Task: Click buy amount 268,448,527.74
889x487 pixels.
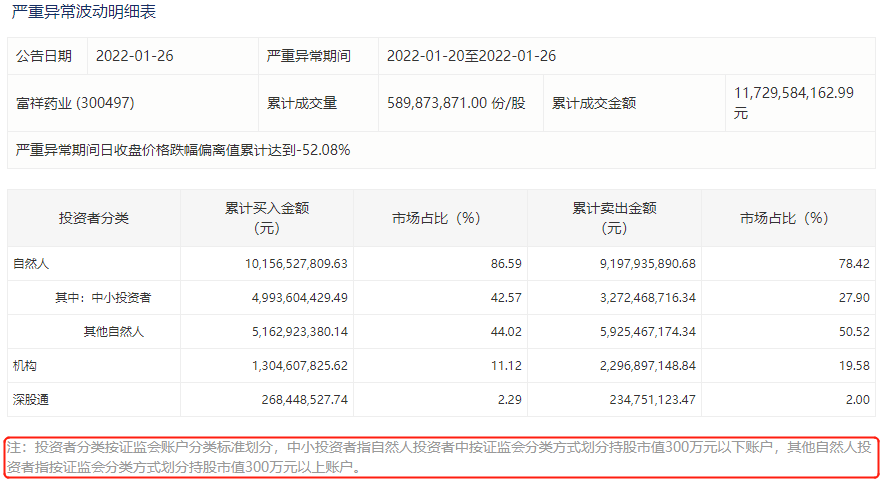Action: pos(304,400)
